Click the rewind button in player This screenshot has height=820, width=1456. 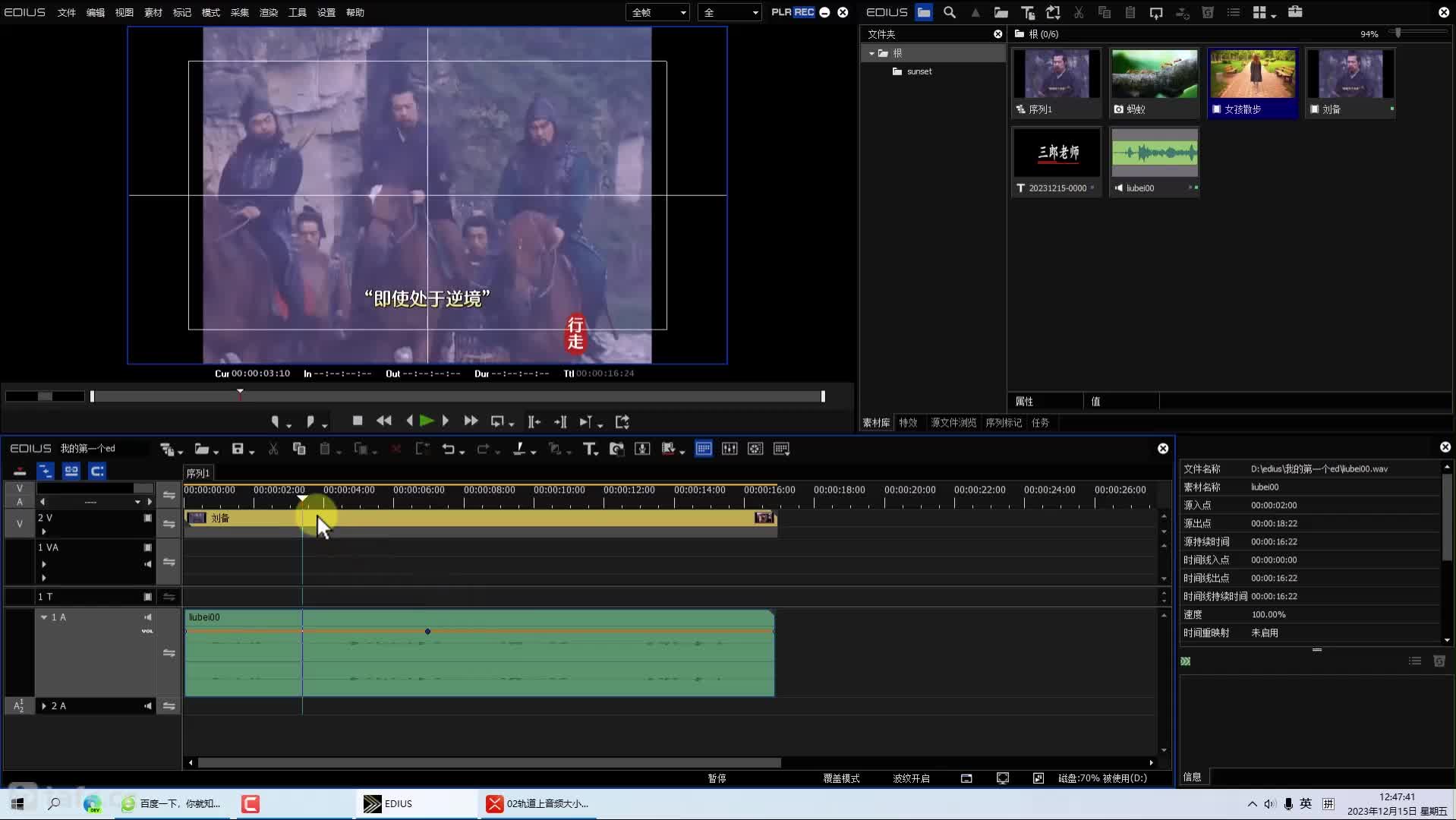coord(384,421)
